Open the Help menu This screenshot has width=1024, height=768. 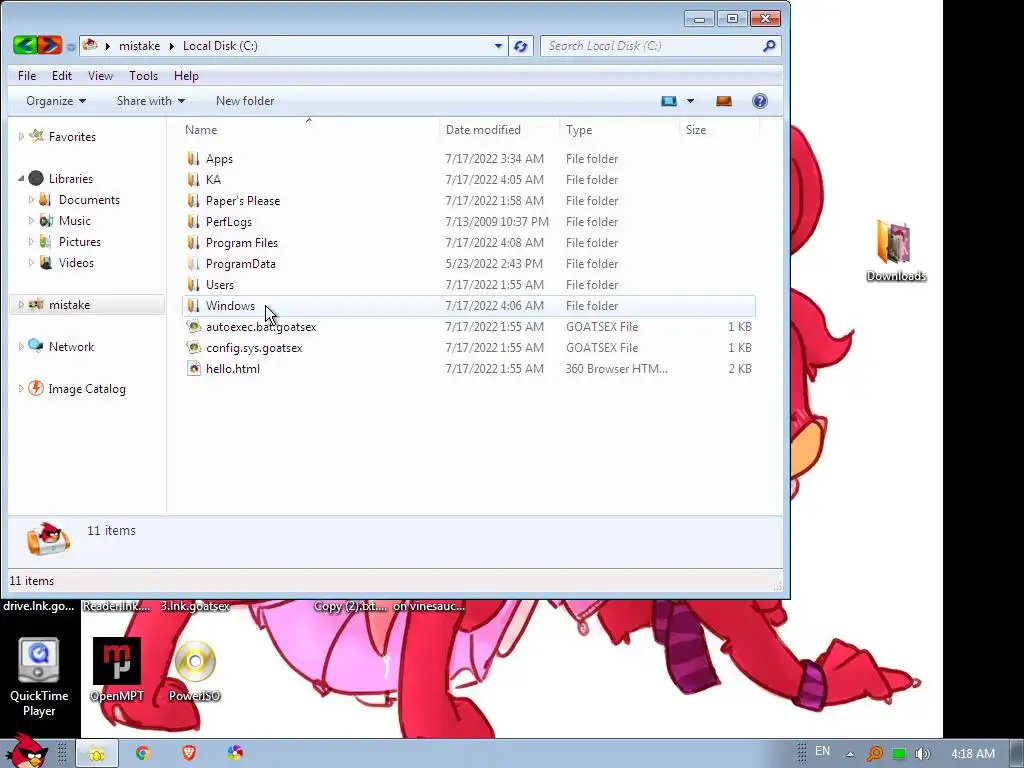(x=186, y=76)
